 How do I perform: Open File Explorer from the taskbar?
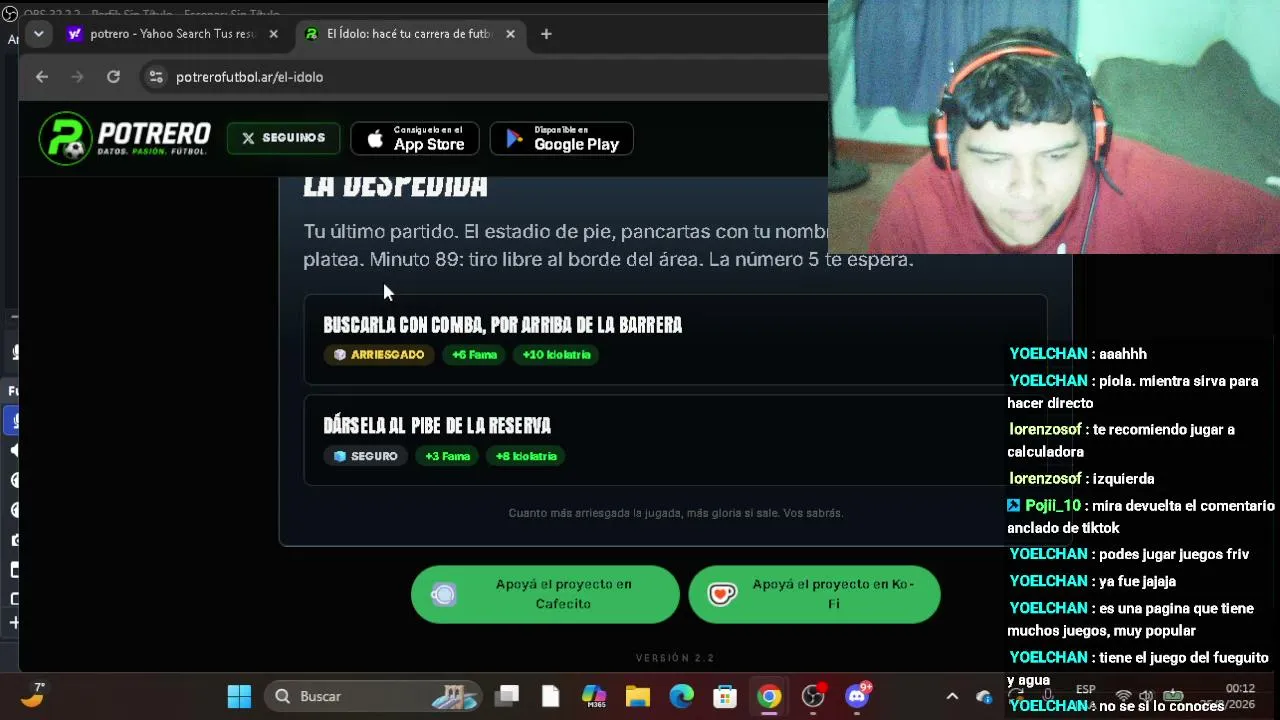(638, 696)
